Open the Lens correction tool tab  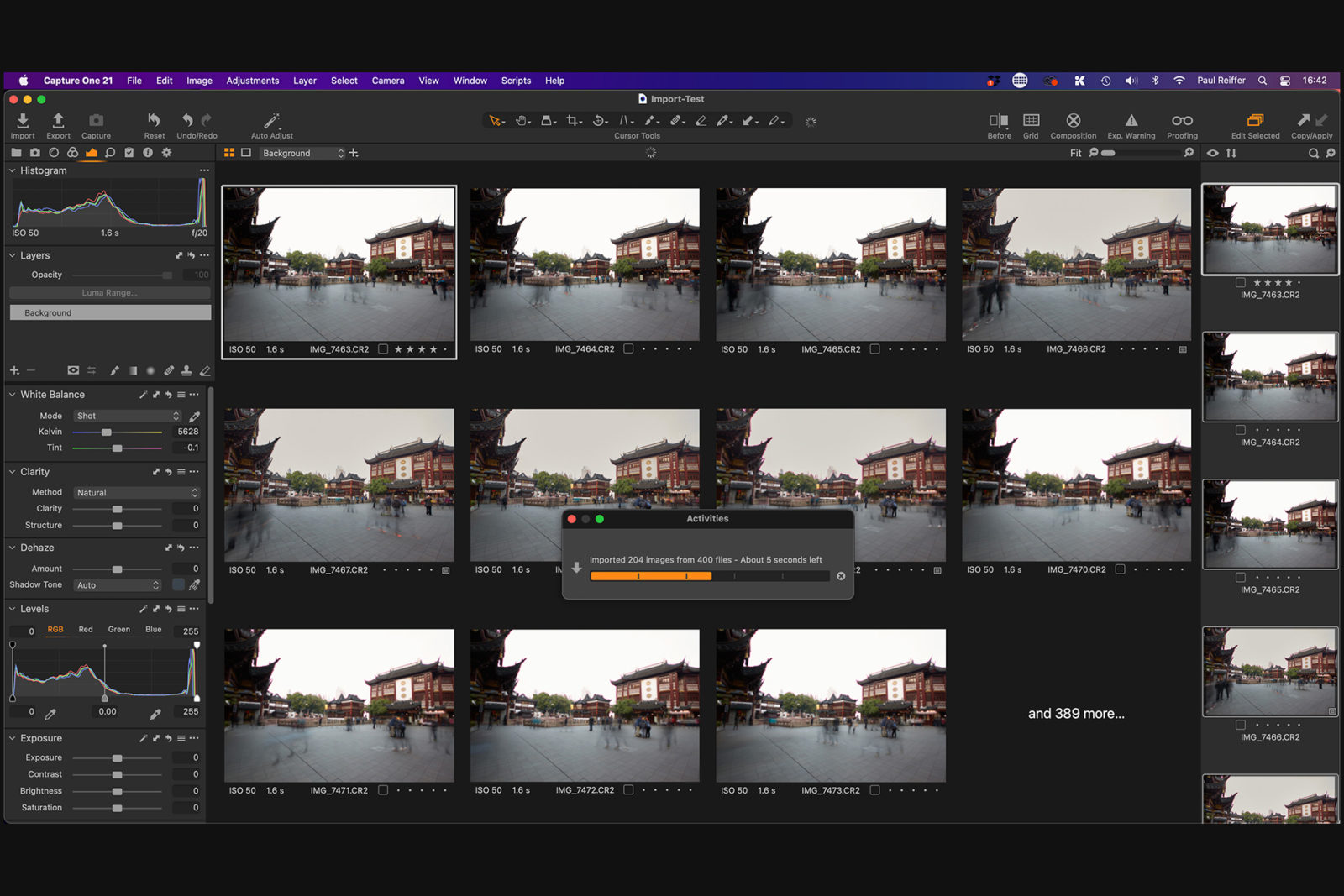pyautogui.click(x=53, y=153)
